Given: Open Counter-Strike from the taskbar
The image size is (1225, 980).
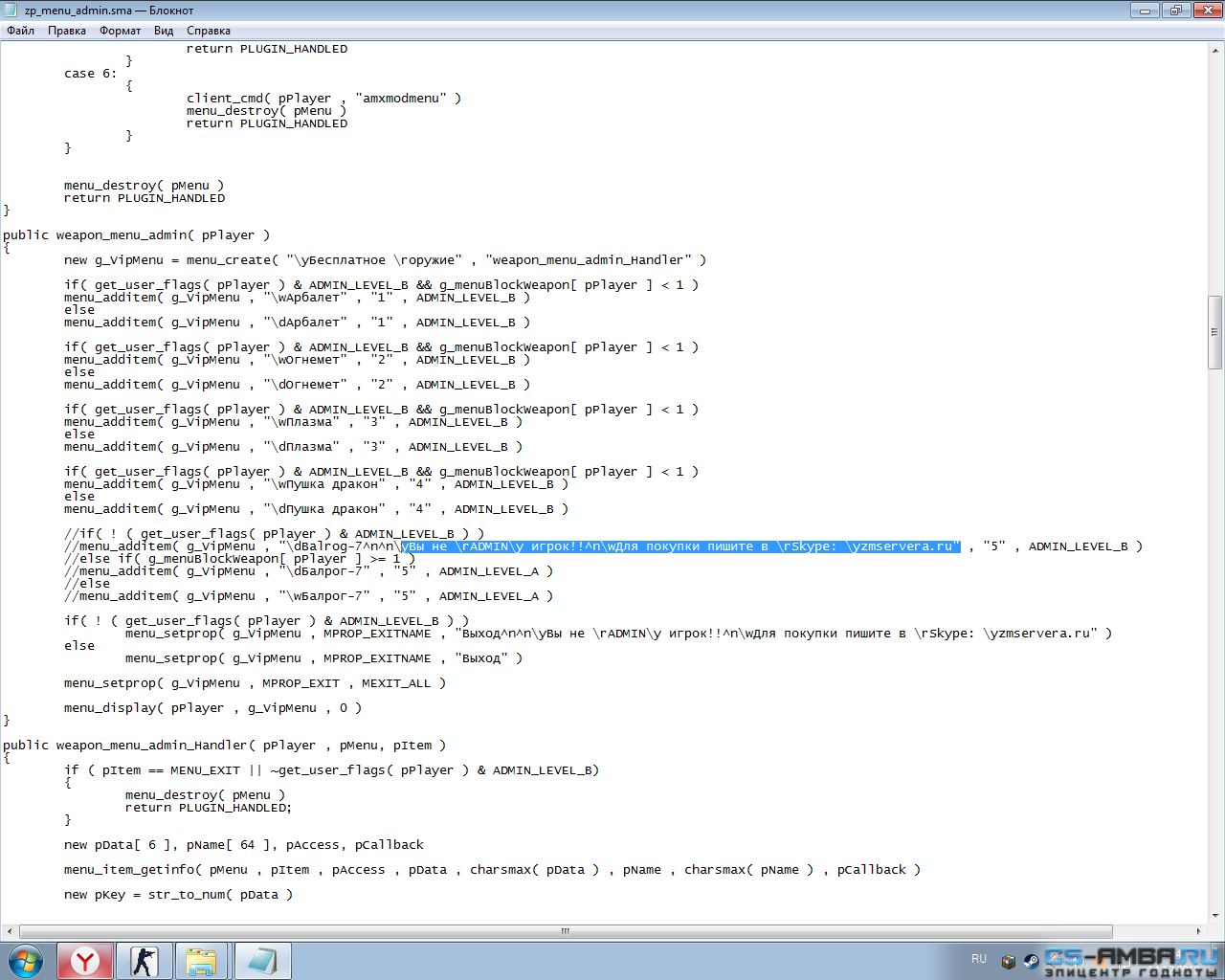Looking at the screenshot, I should 145,961.
